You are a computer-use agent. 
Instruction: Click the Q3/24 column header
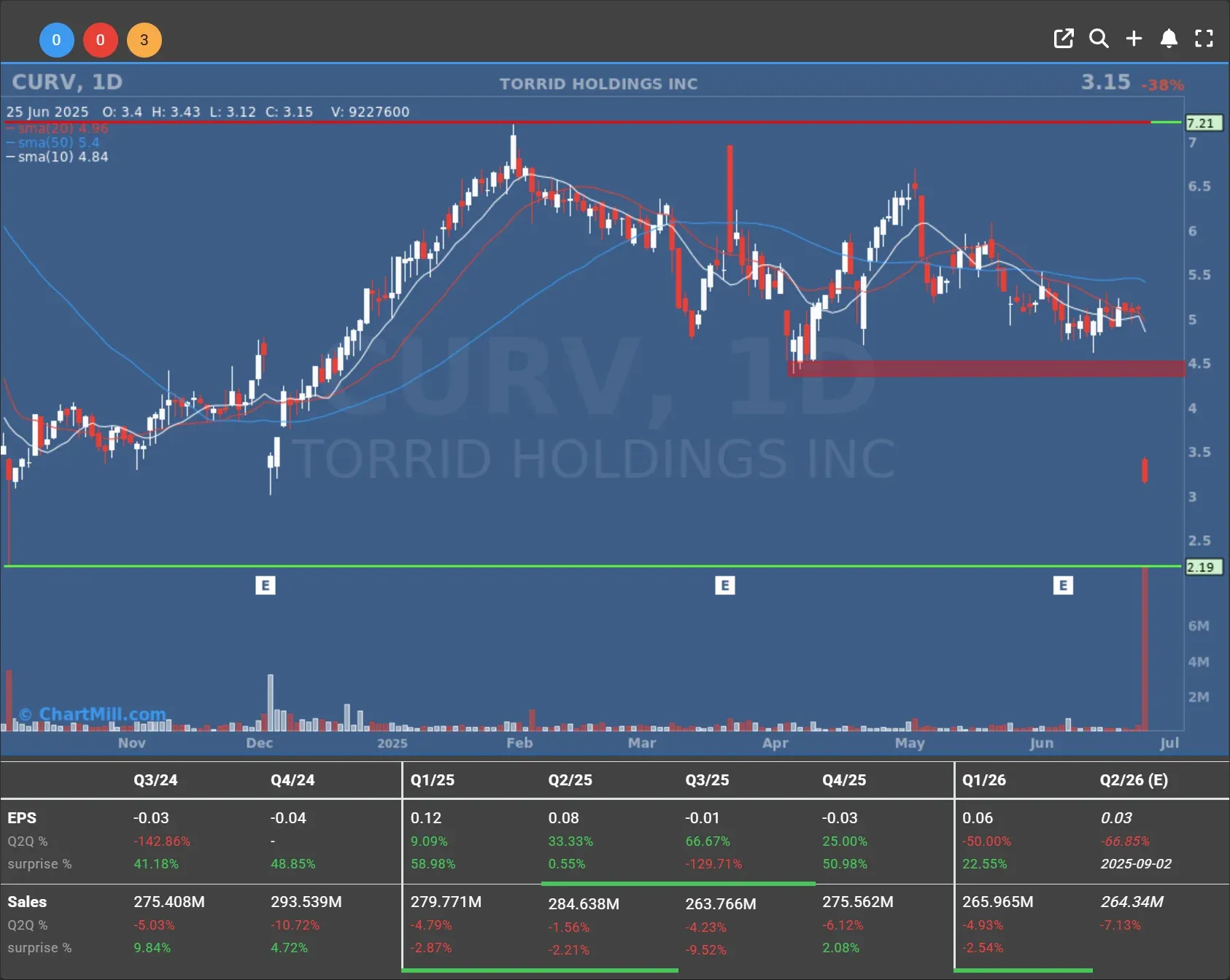coord(155,780)
